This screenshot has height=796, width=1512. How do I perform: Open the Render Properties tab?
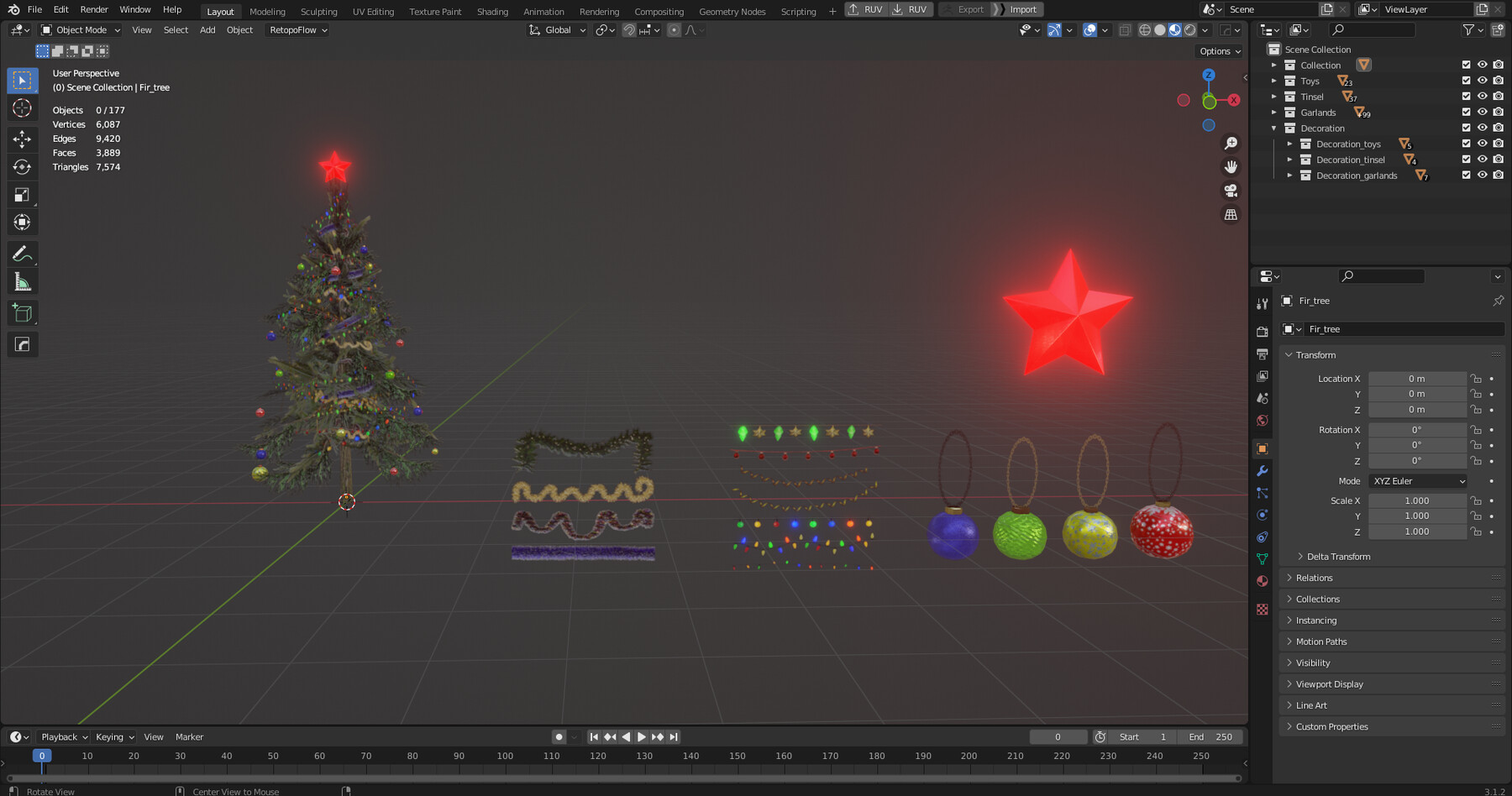[x=1263, y=331]
